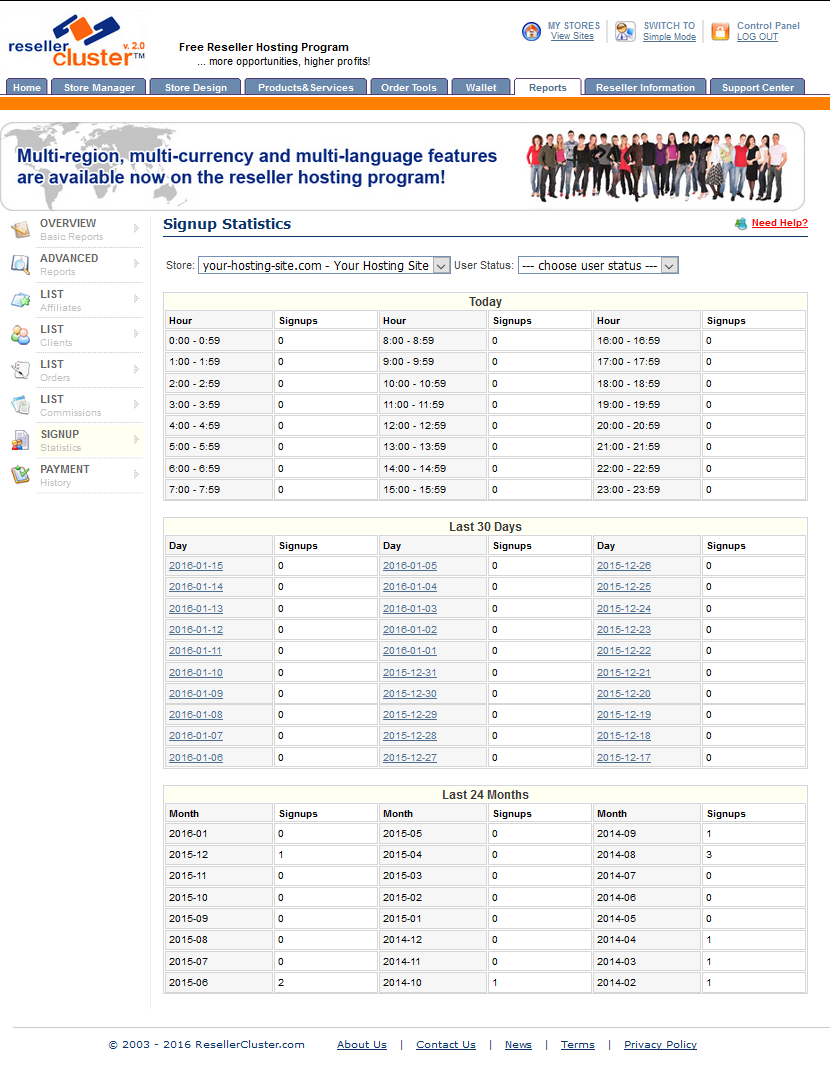Switch to the Store Design tab

[196, 87]
